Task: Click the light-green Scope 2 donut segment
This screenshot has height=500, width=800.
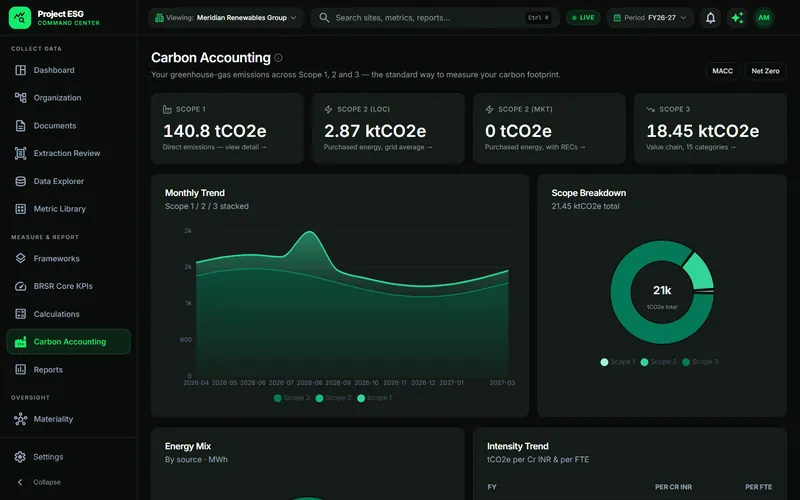Action: pyautogui.click(x=699, y=271)
